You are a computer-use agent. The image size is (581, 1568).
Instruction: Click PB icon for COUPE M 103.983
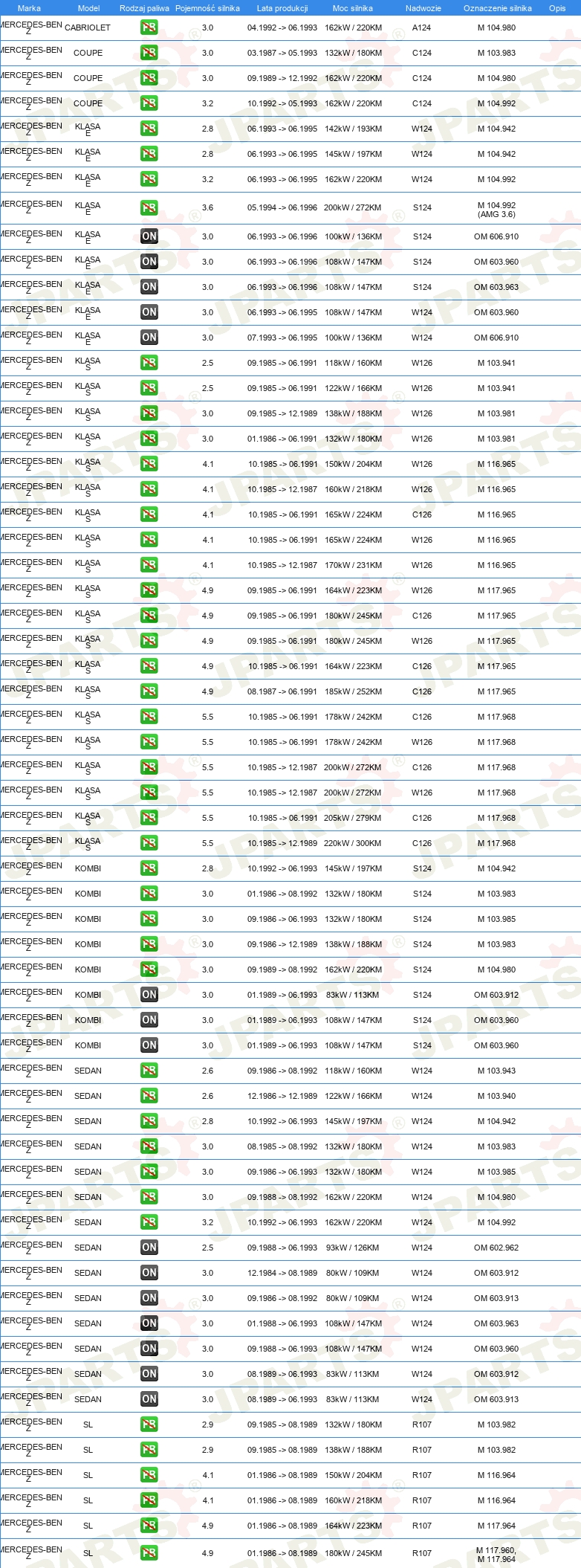point(149,53)
